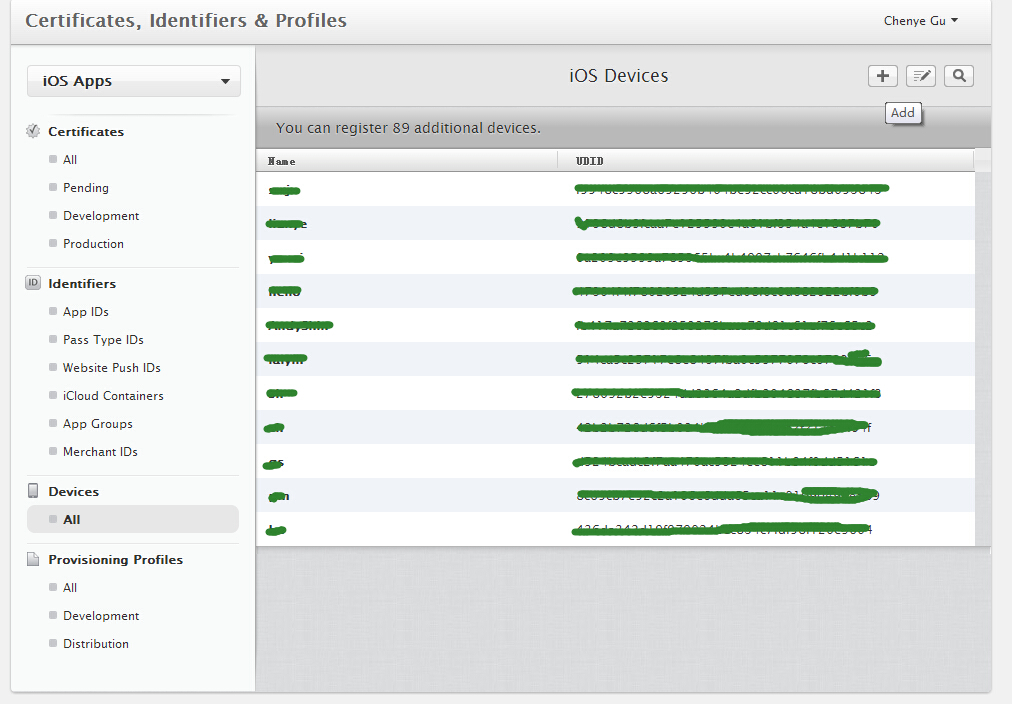Viewport: 1012px width, 704px height.
Task: Open Production certificates
Action: point(93,243)
